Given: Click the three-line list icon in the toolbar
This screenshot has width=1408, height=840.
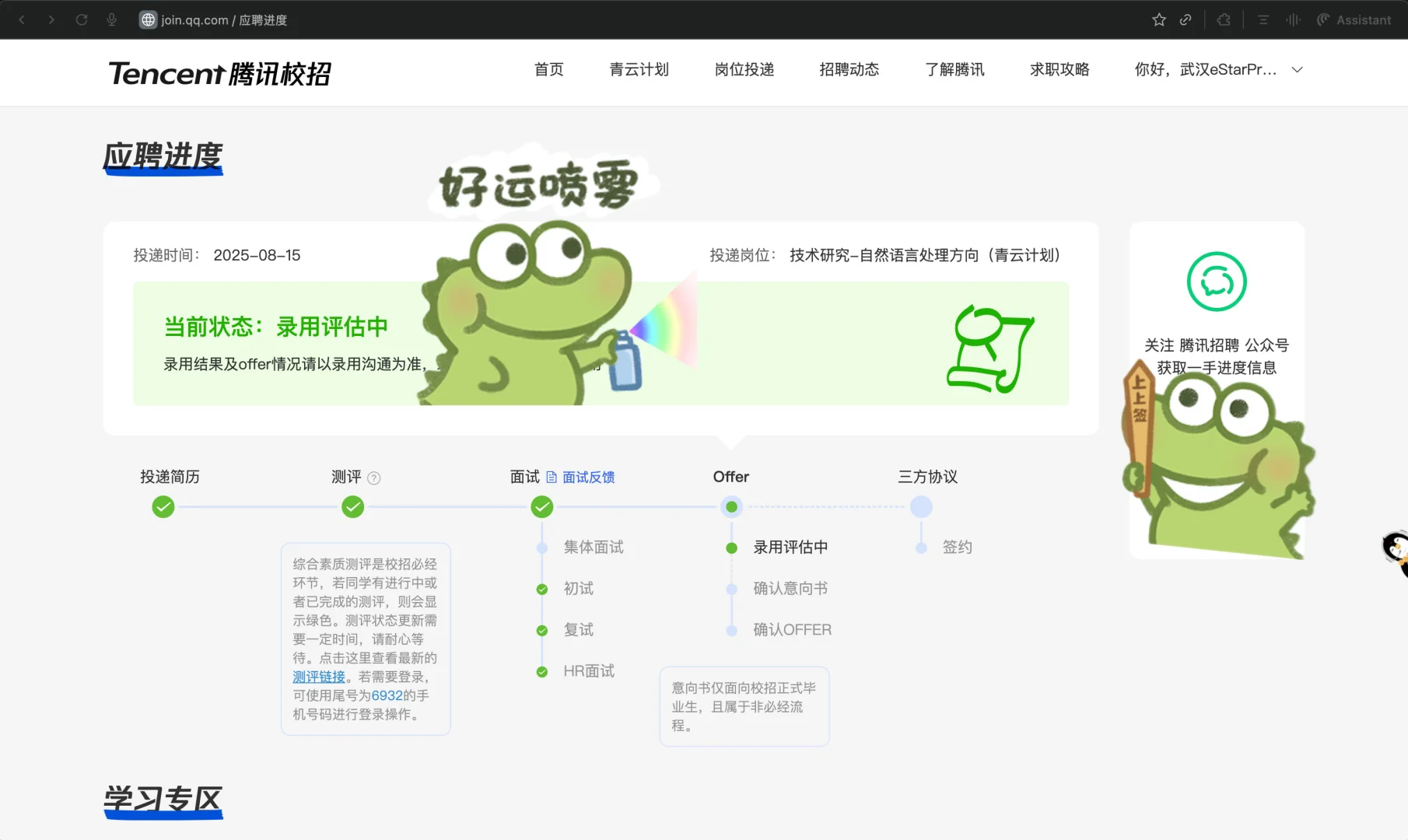Looking at the screenshot, I should click(x=1263, y=19).
